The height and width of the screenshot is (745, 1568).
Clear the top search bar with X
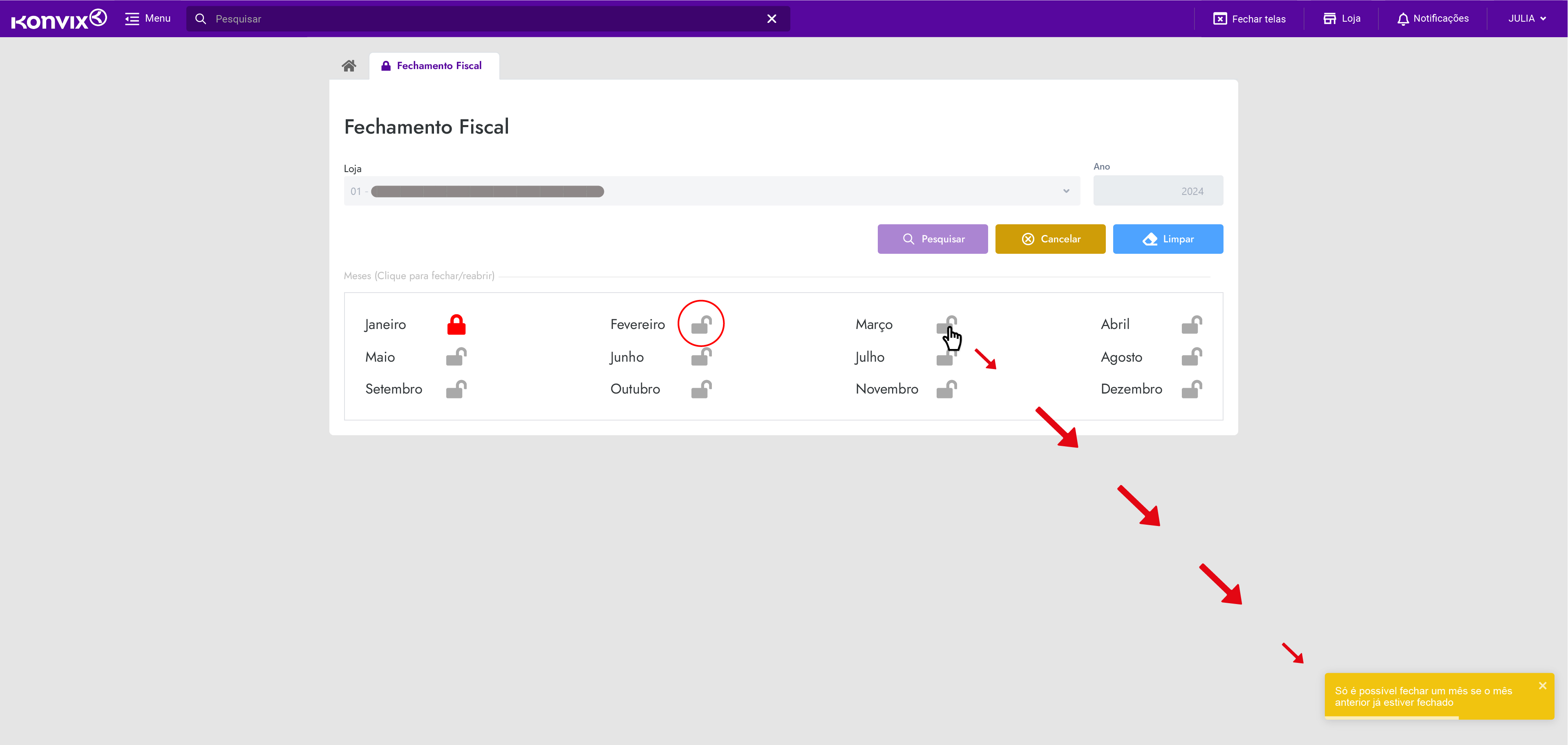coord(771,19)
